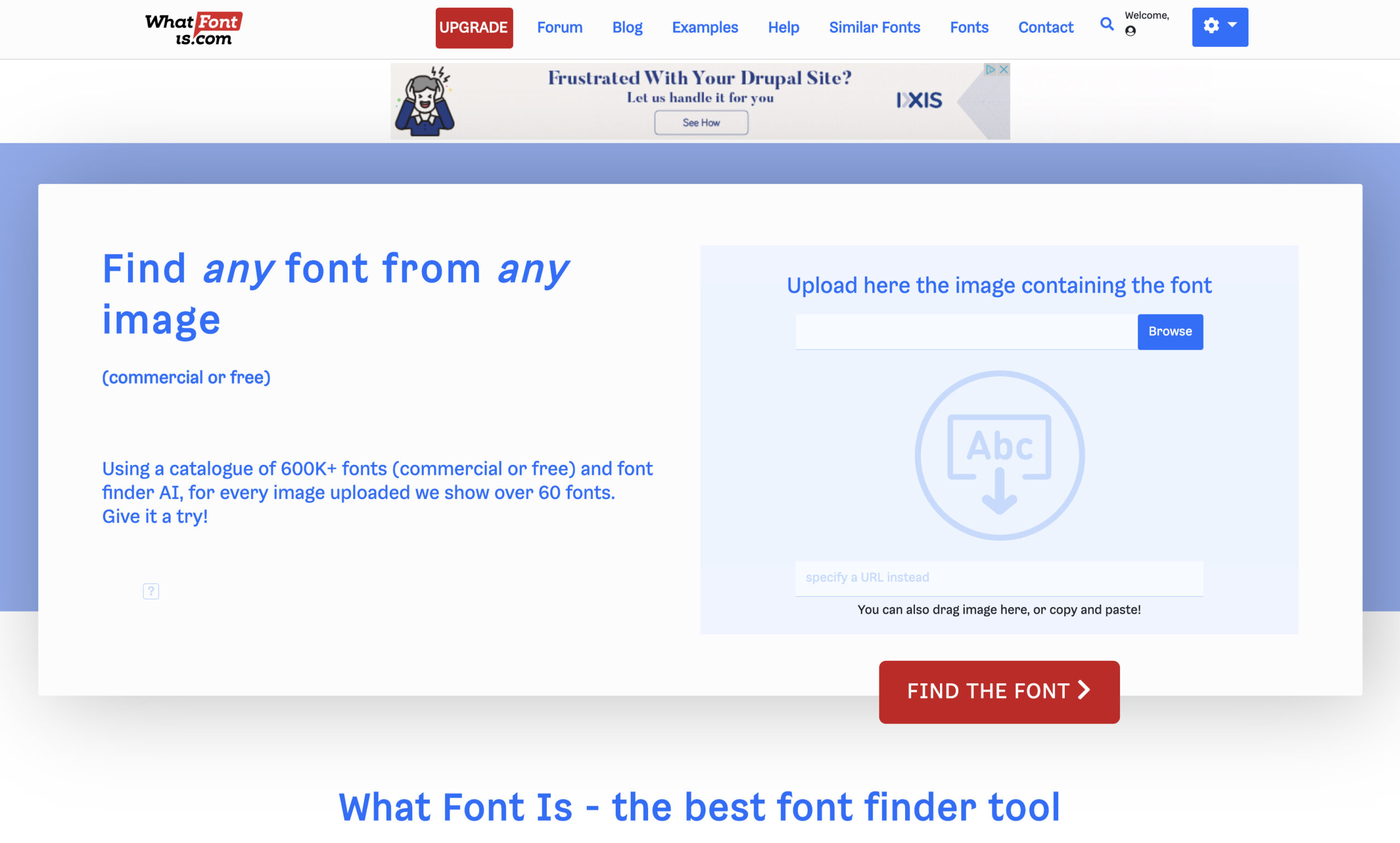Screen dimensions: 1400x843
Task: Open the Blog menu item
Action: (x=627, y=27)
